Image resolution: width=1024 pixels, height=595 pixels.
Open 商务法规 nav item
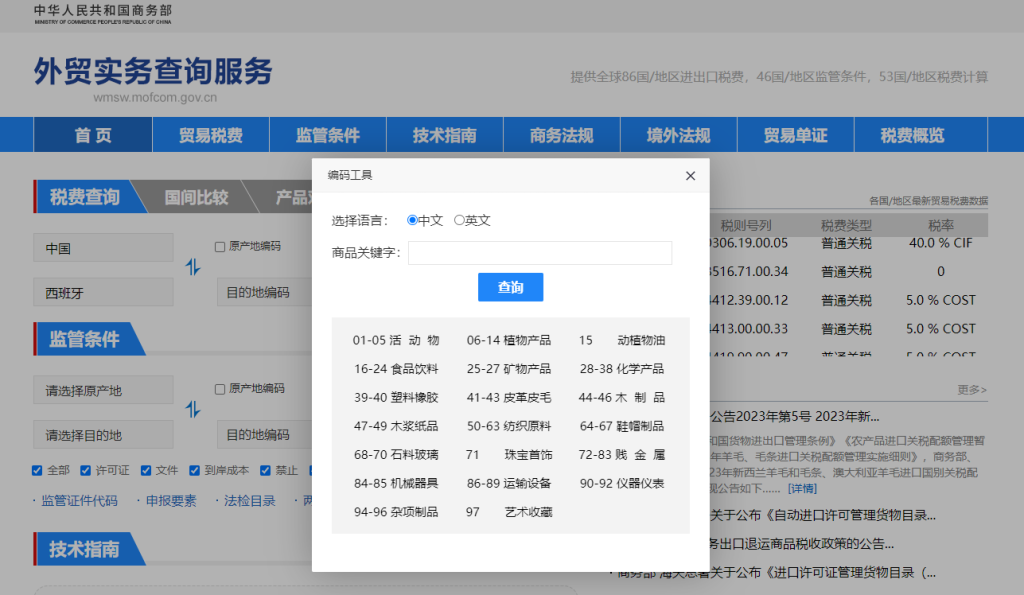click(x=562, y=135)
